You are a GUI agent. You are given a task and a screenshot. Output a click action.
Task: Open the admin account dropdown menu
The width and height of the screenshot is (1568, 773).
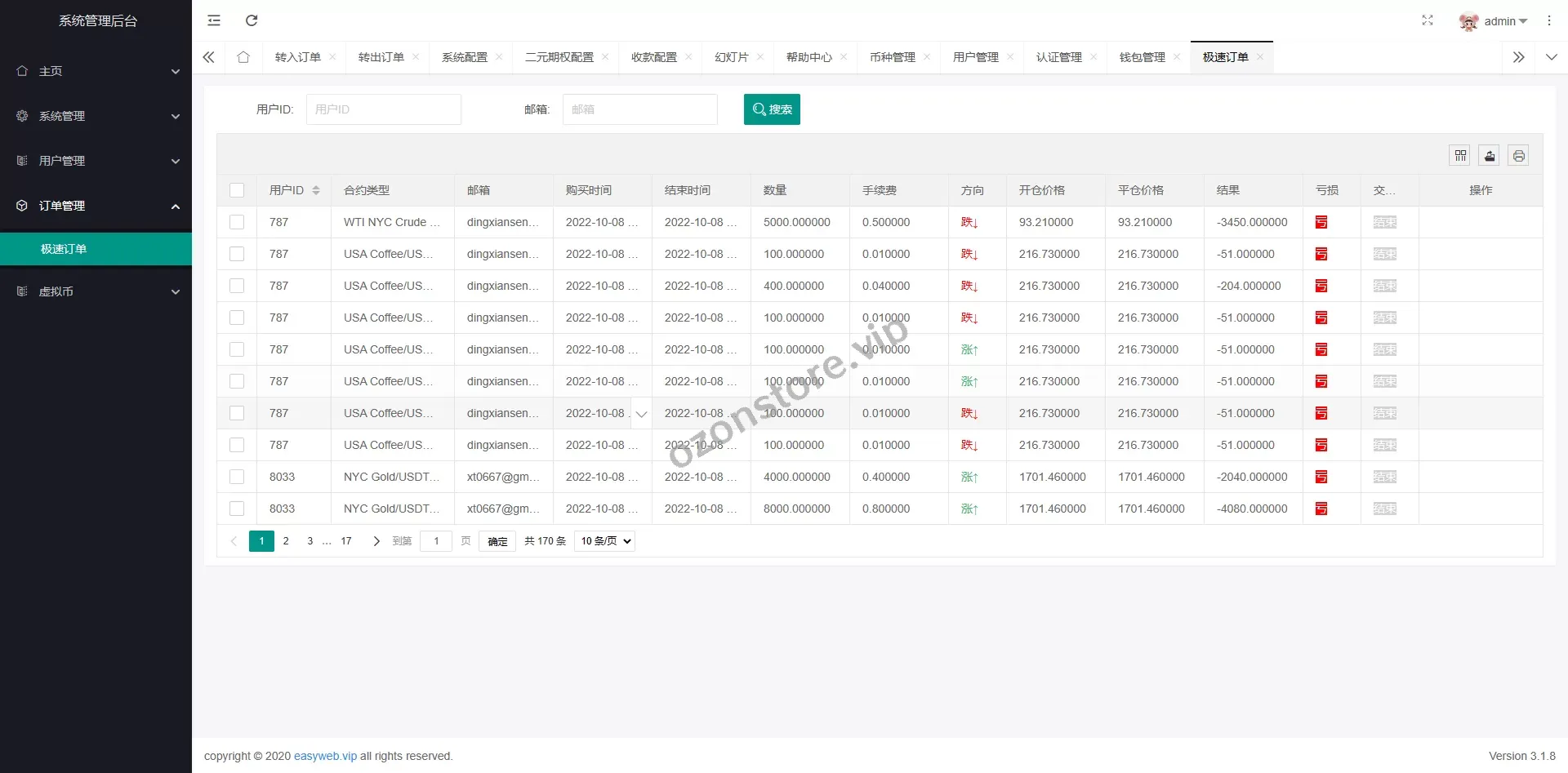click(1503, 21)
